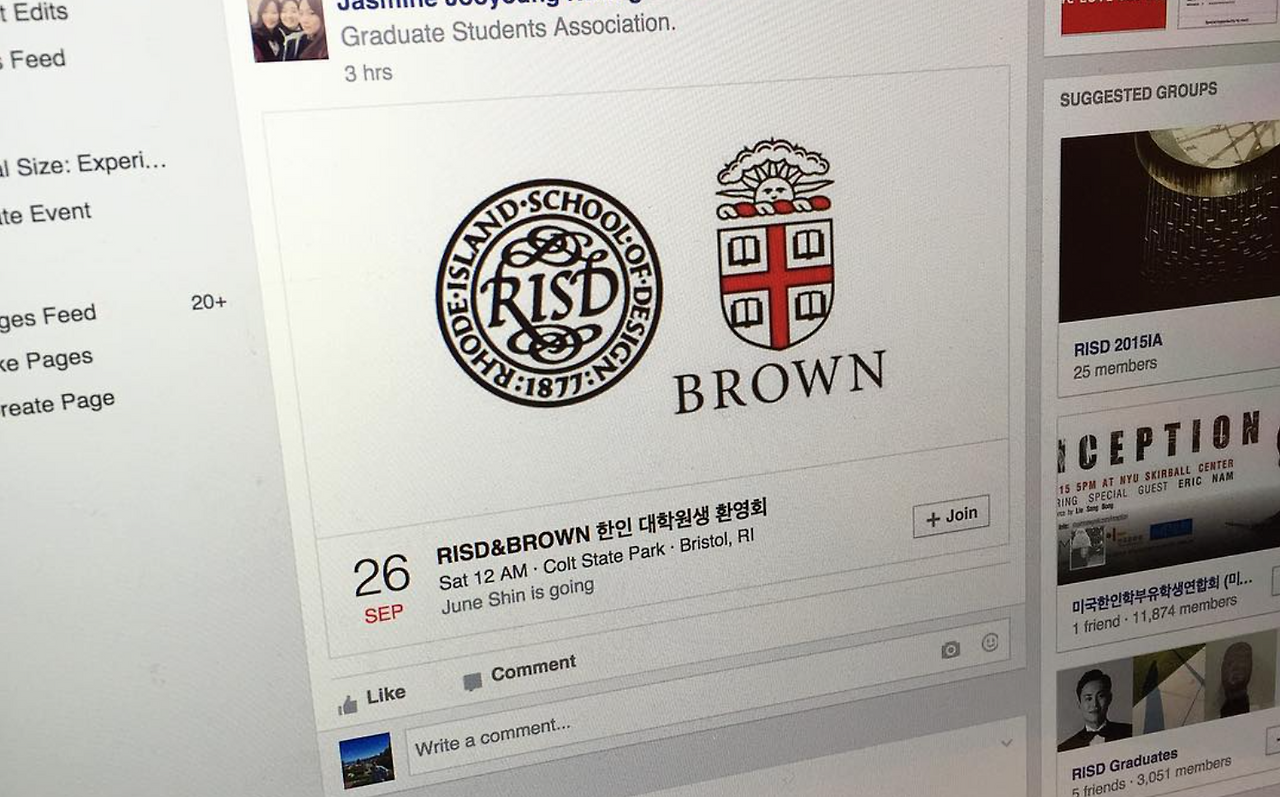Viewport: 1280px width, 797px height.
Task: Open the RISD 2015IA group cover image
Action: (1170, 225)
